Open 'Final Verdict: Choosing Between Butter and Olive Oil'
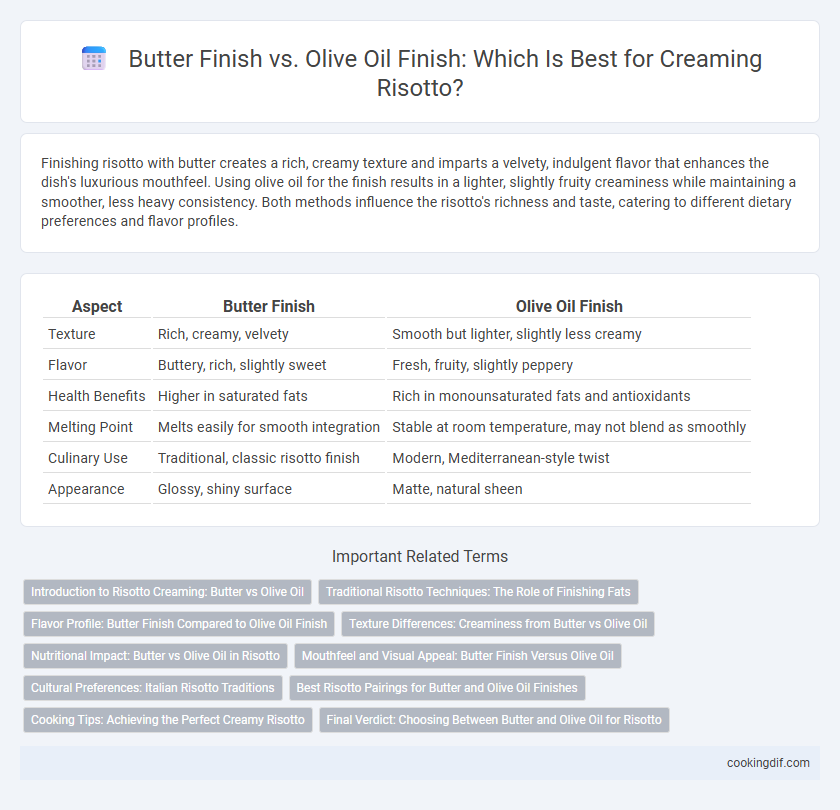This screenshot has width=840, height=810. point(494,720)
